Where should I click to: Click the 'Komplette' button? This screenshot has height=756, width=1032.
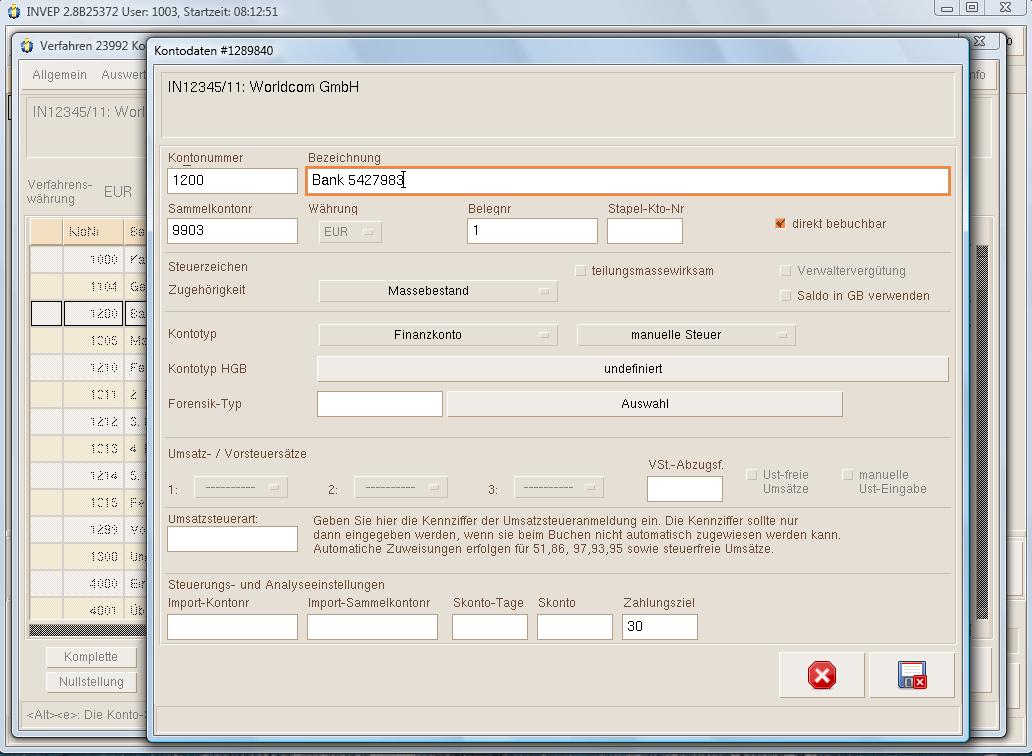tap(91, 657)
